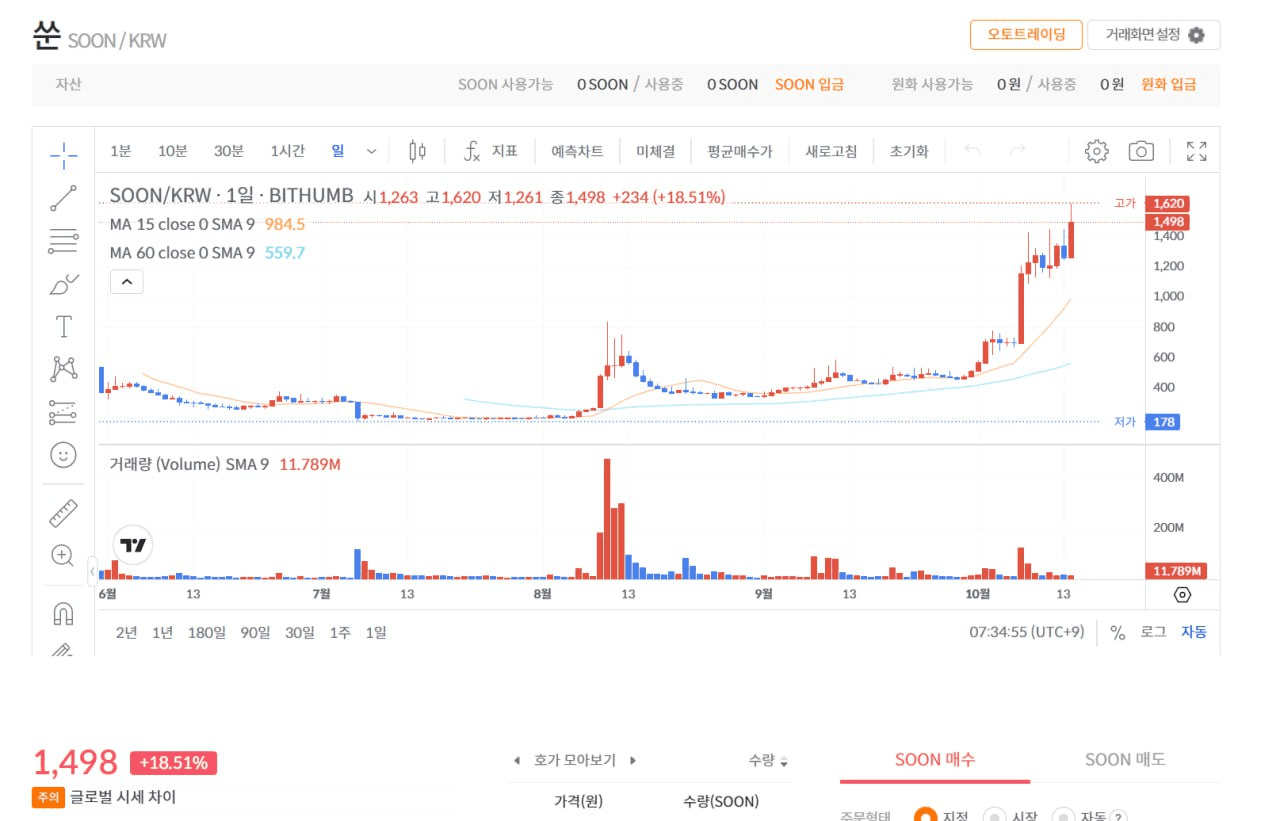The image size is (1280, 821).
Task: Select the trend line drawing tool
Action: pyautogui.click(x=63, y=198)
